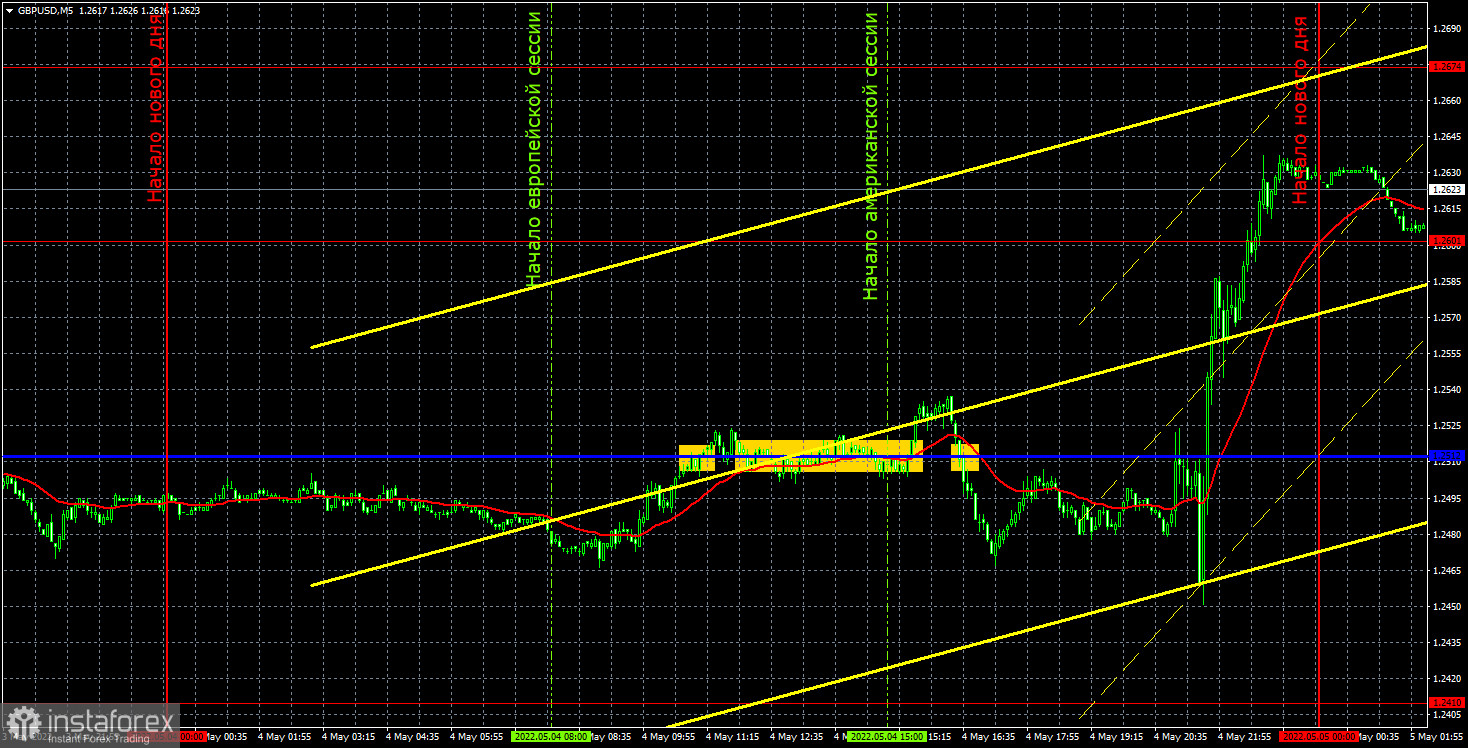Click the 1.2570 price axis label
The height and width of the screenshot is (748, 1468).
point(1448,317)
